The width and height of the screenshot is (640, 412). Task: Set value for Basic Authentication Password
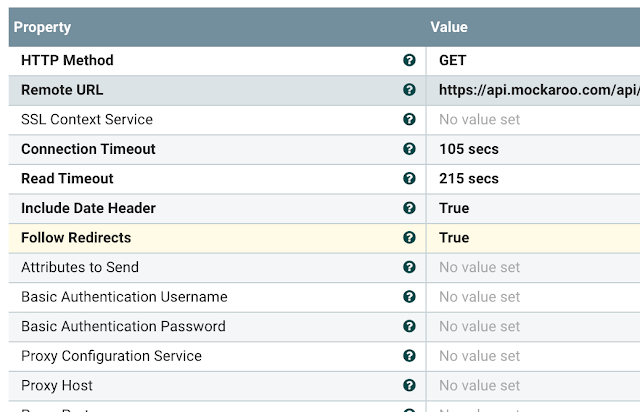pyautogui.click(x=480, y=326)
